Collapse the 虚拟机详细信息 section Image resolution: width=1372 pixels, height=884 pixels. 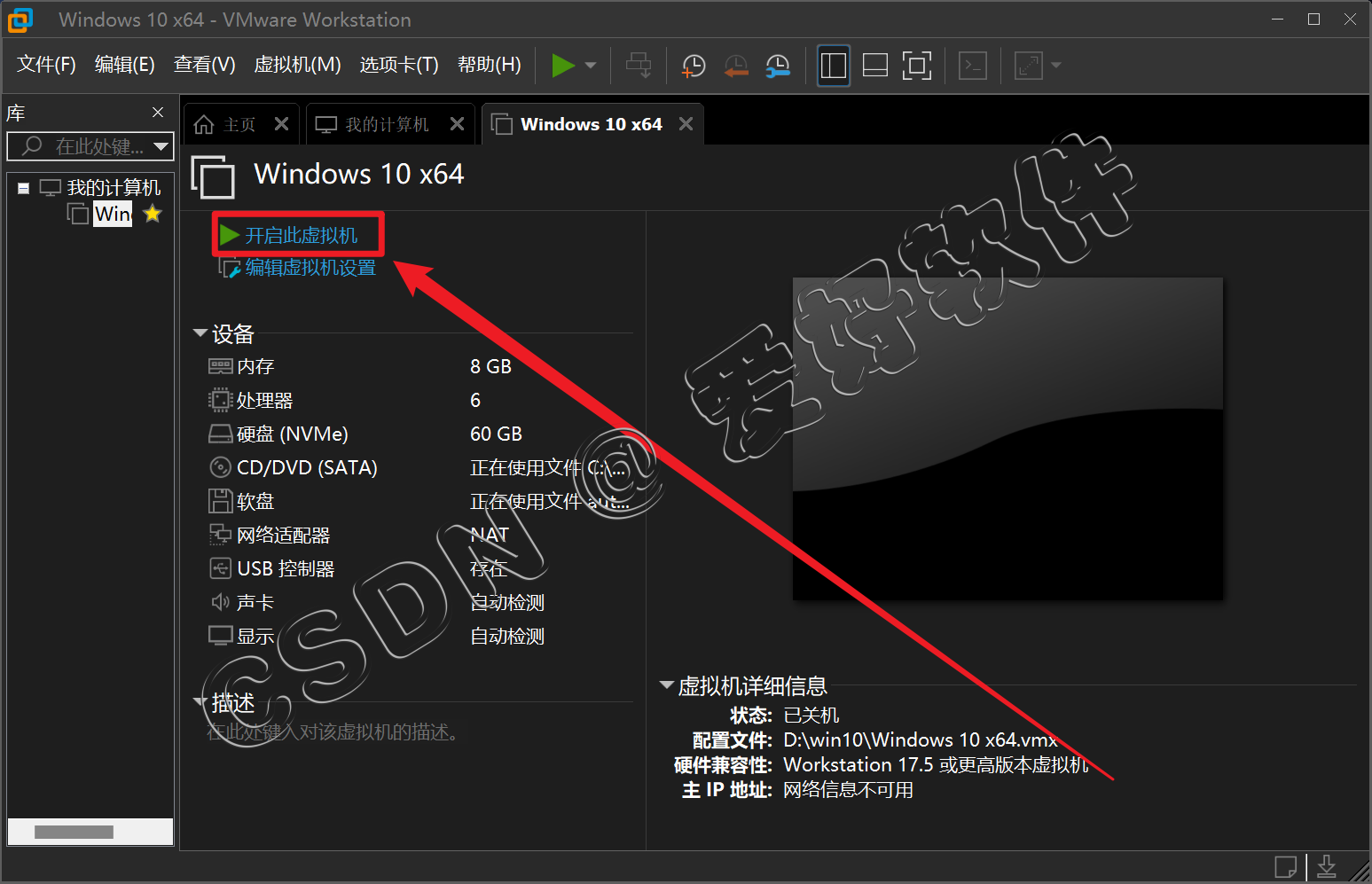666,685
